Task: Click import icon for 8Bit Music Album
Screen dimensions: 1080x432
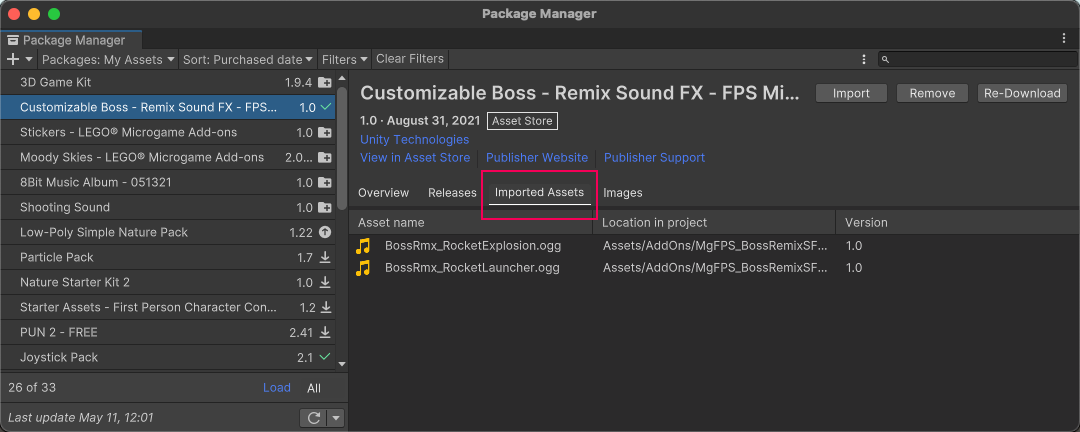Action: (x=325, y=183)
